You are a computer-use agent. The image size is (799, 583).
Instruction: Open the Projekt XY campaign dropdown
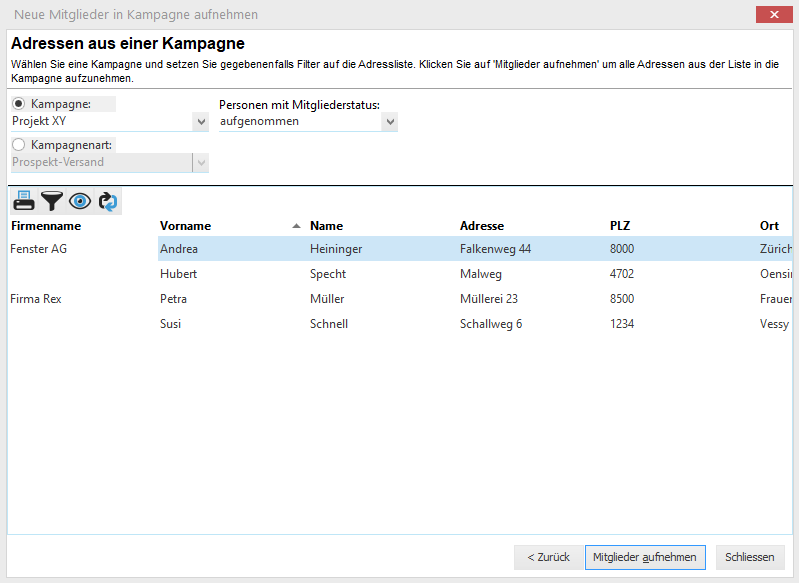click(201, 122)
